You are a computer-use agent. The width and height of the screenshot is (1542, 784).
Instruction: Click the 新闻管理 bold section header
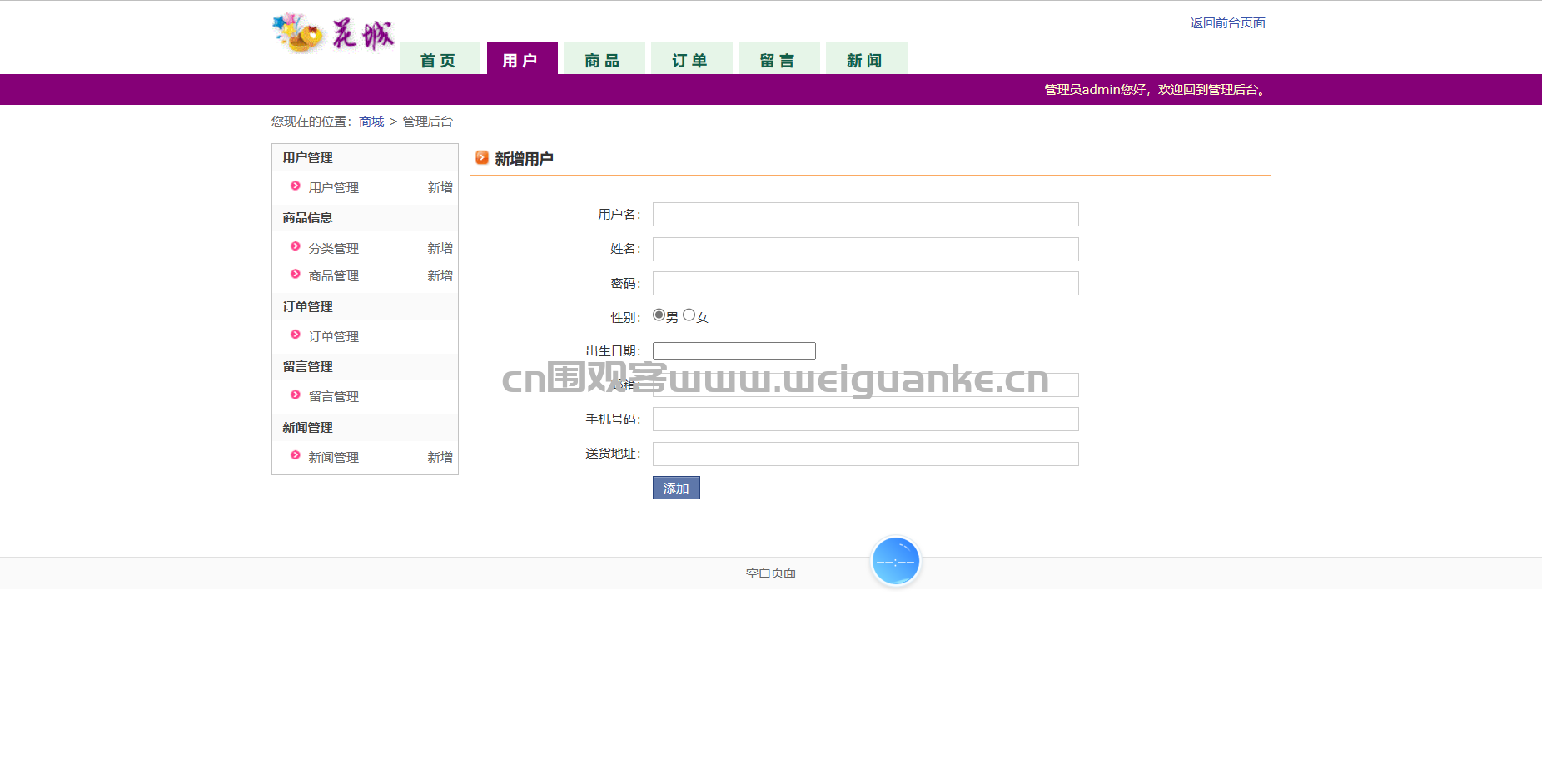[307, 428]
